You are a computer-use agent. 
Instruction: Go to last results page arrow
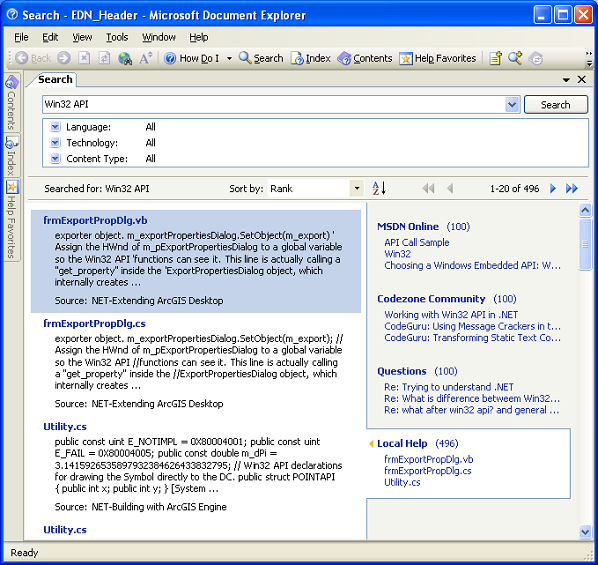point(572,188)
